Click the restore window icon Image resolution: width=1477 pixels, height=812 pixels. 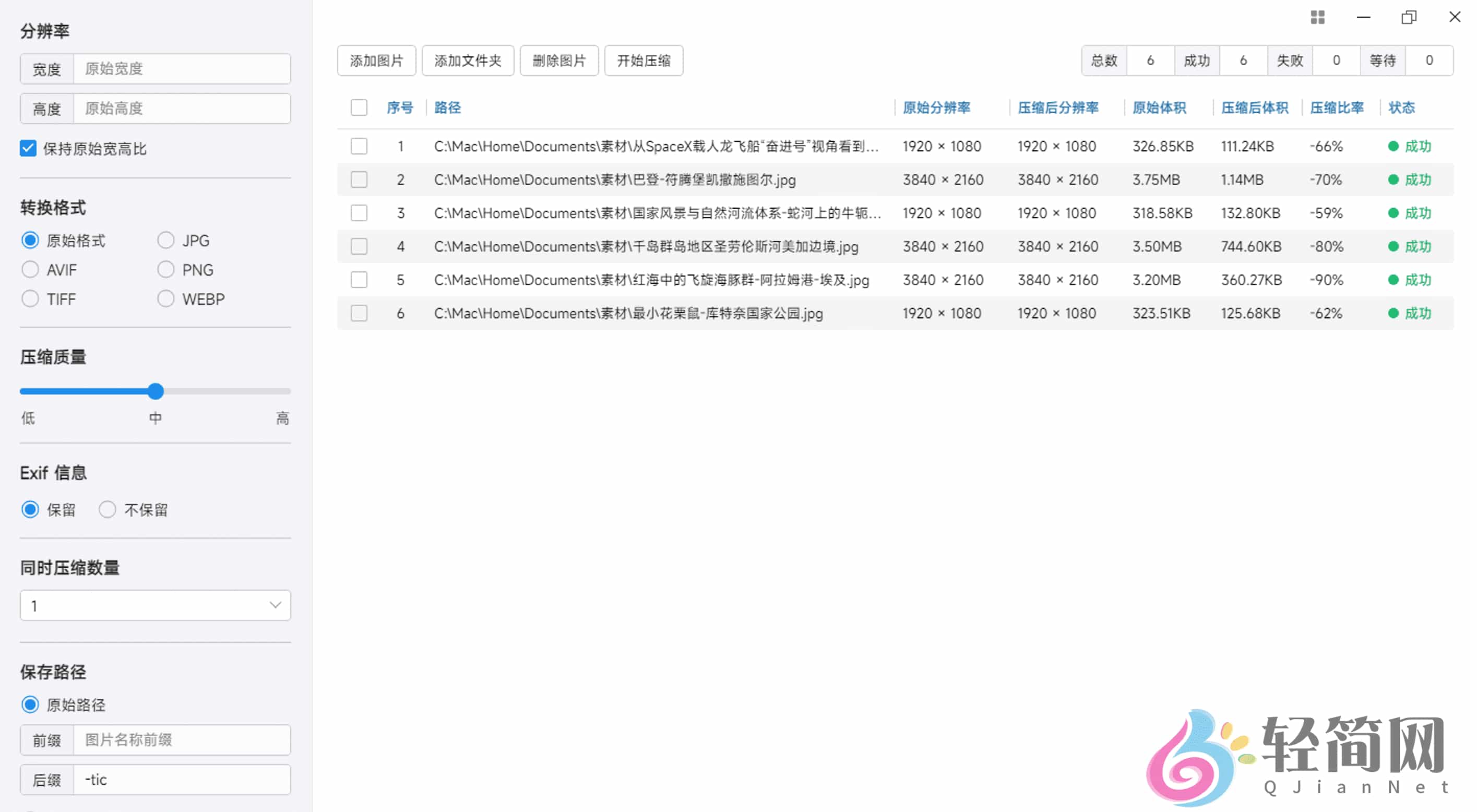(1409, 17)
